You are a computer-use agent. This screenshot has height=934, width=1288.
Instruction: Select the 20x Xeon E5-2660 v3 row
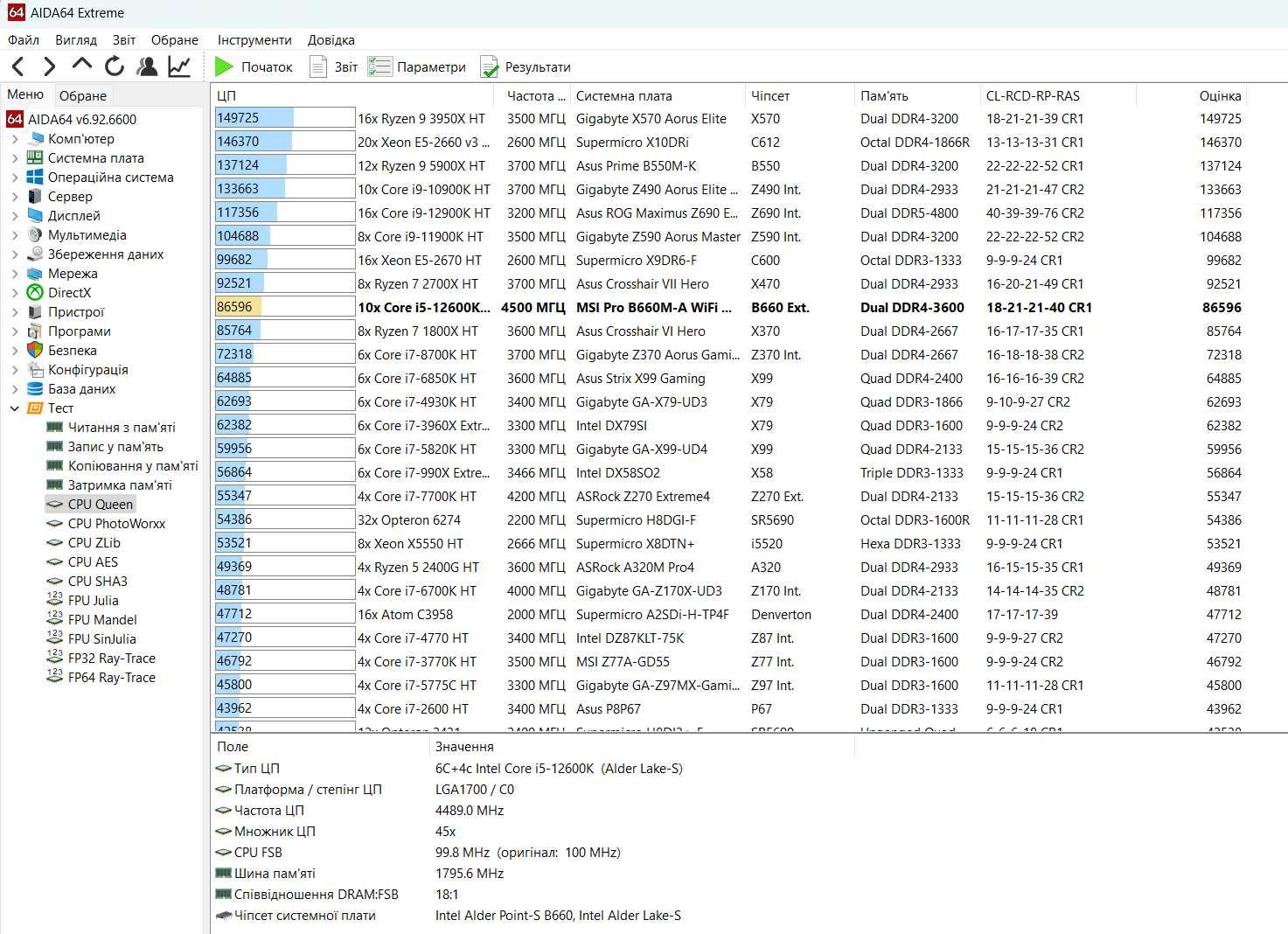730,142
